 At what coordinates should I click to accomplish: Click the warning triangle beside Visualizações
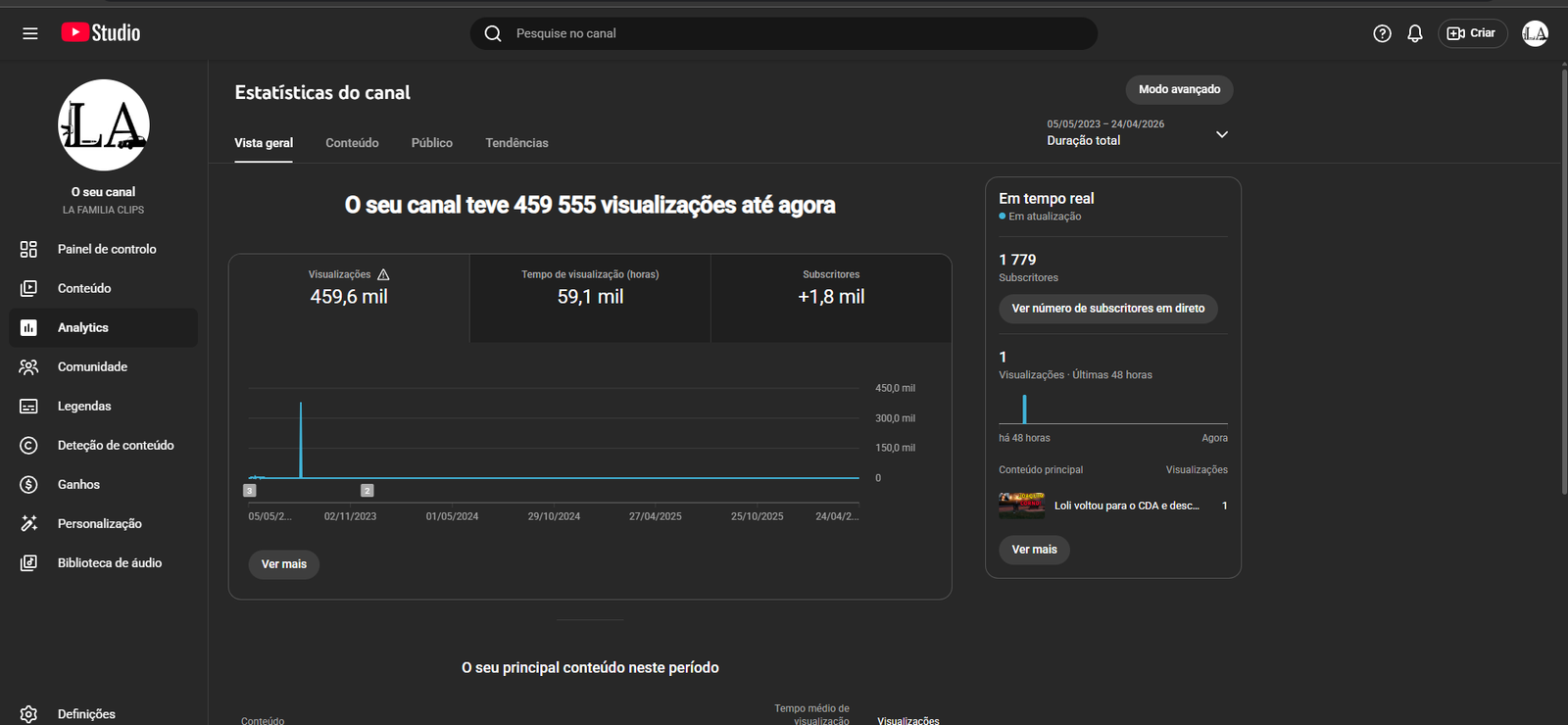383,274
